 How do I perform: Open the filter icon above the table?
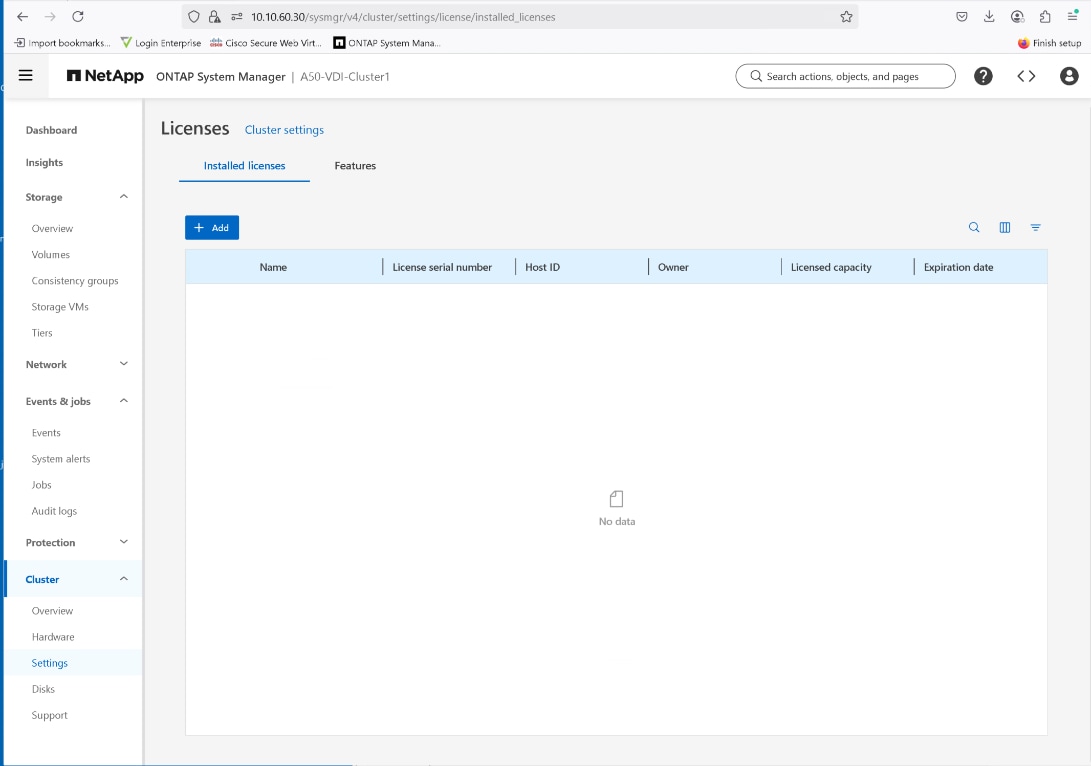1035,228
